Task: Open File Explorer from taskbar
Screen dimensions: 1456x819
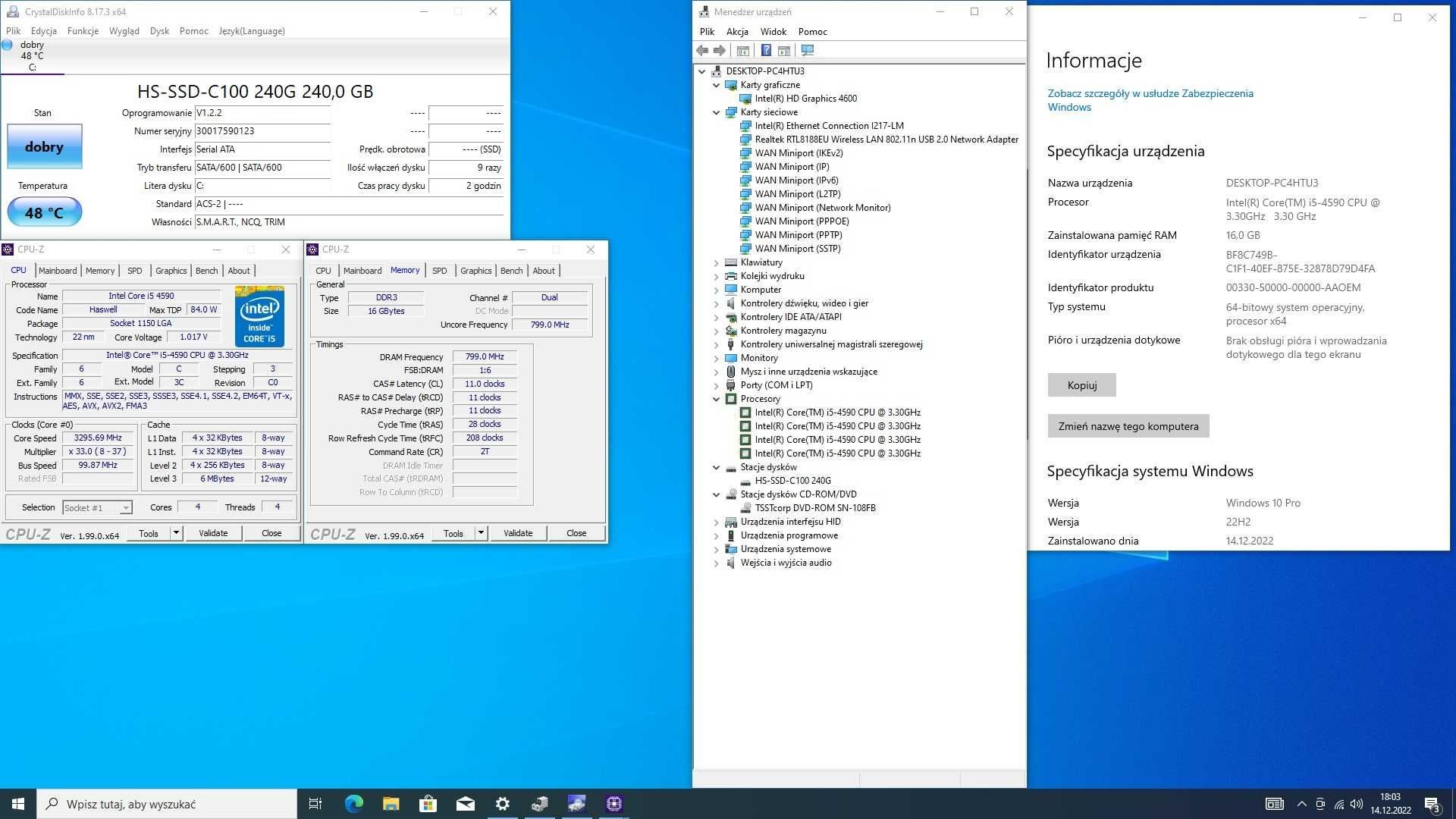Action: point(391,804)
